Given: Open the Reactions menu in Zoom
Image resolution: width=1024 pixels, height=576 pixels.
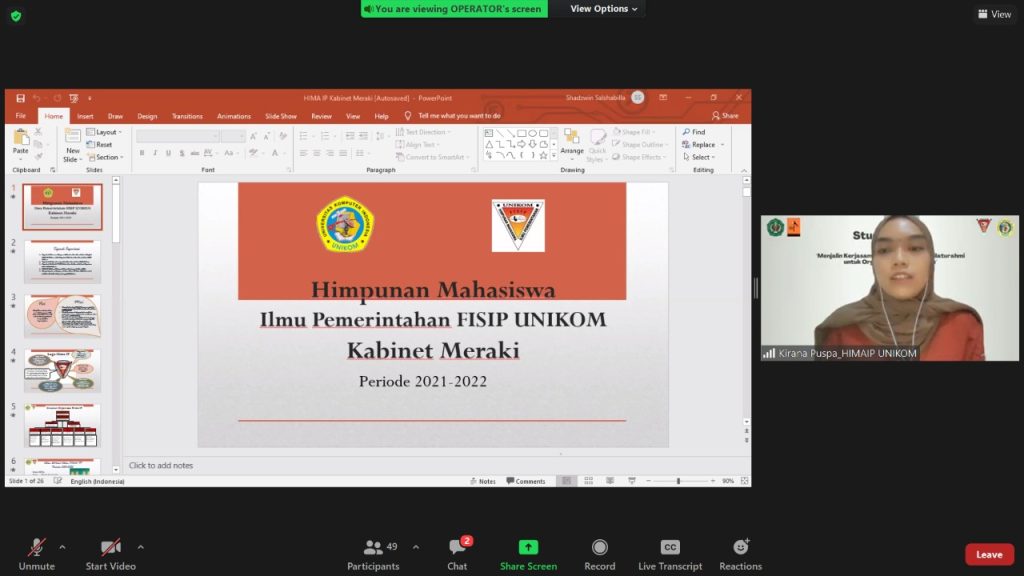Looking at the screenshot, I should 741,554.
